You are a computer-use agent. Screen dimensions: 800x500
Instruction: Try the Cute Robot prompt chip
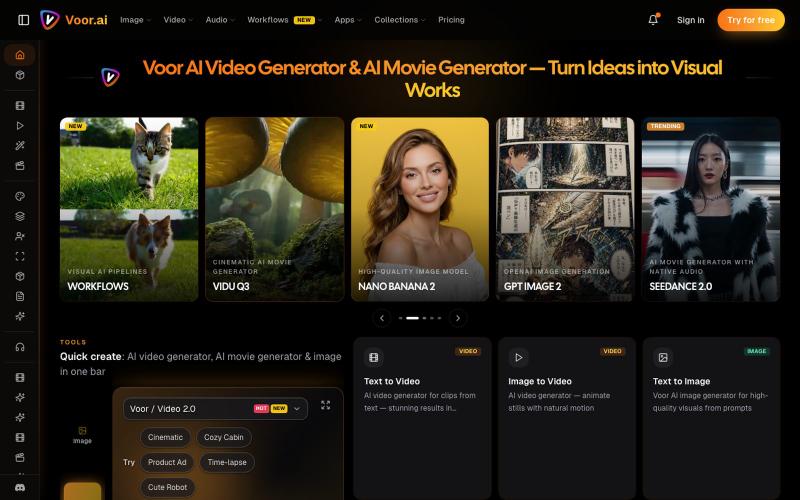(x=167, y=487)
